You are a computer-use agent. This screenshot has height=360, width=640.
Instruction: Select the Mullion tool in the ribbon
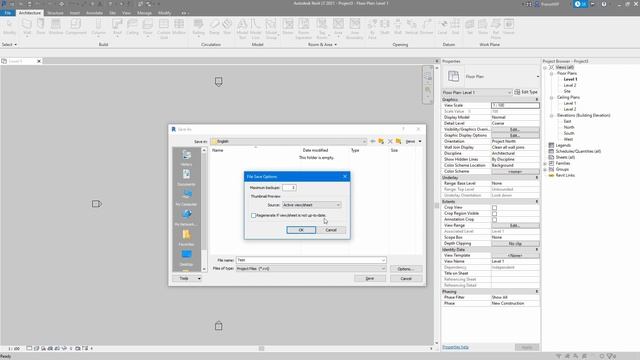(x=179, y=27)
